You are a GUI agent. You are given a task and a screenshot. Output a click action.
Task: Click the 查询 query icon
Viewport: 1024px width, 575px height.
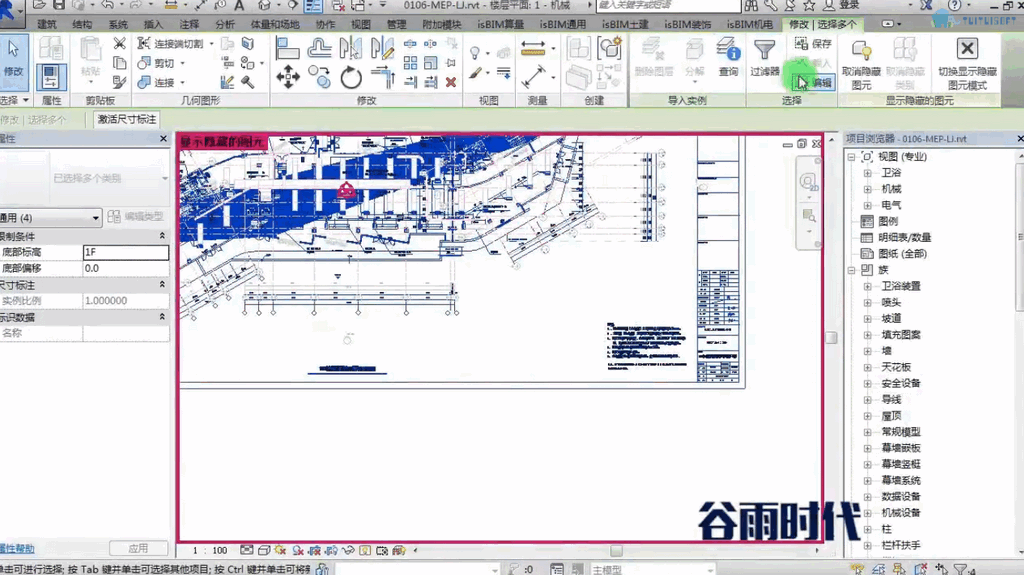tap(728, 57)
